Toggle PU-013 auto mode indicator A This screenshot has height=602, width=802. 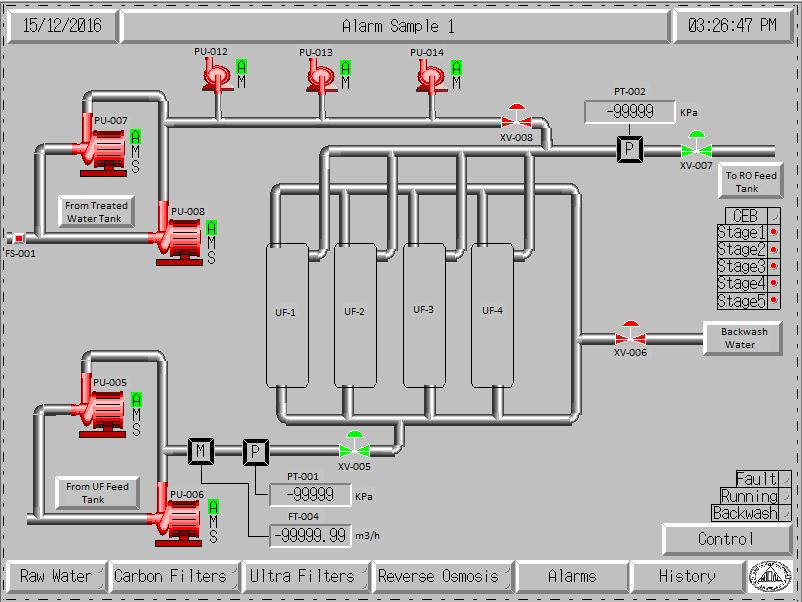pos(346,68)
